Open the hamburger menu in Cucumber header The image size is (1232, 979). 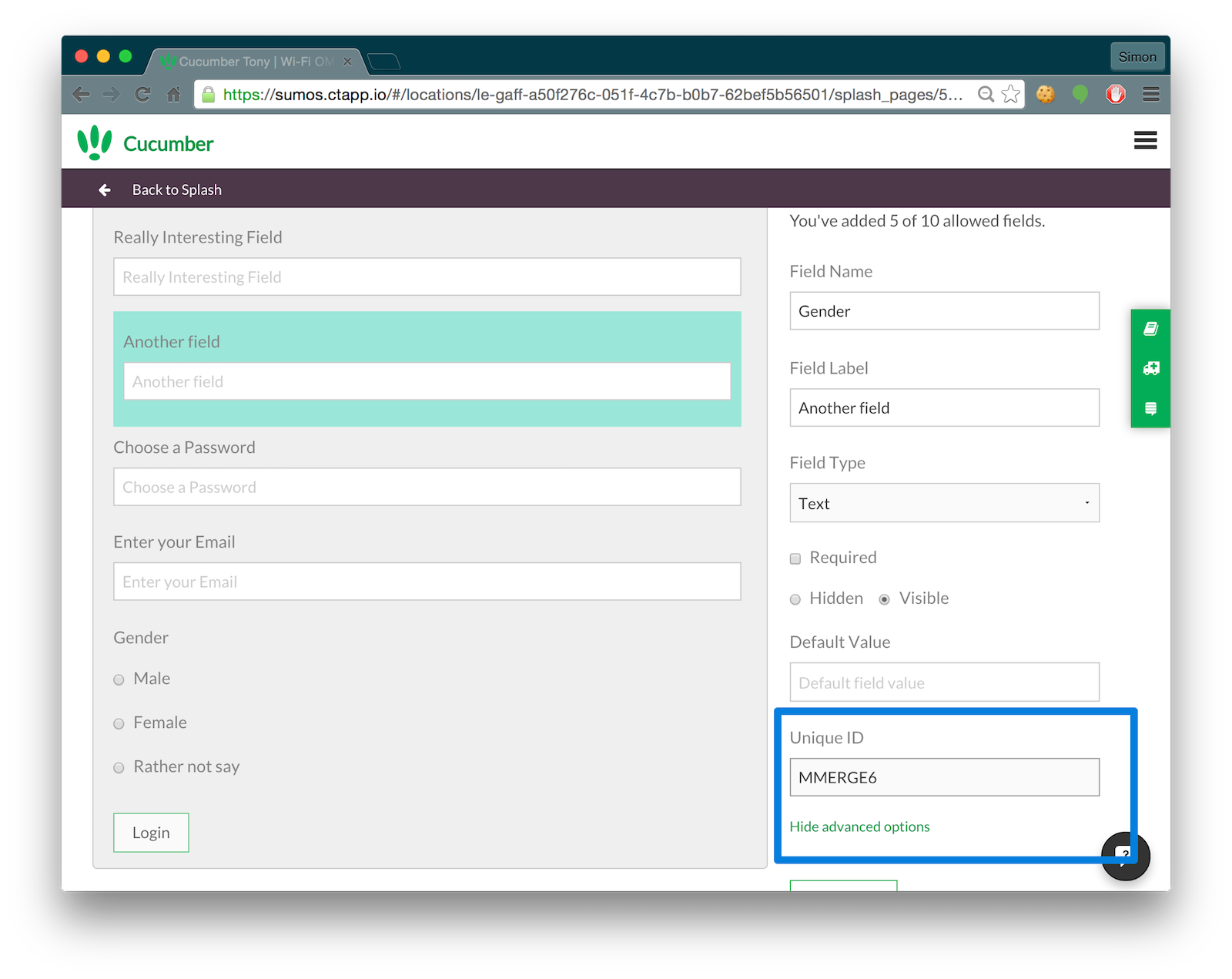pyautogui.click(x=1145, y=140)
